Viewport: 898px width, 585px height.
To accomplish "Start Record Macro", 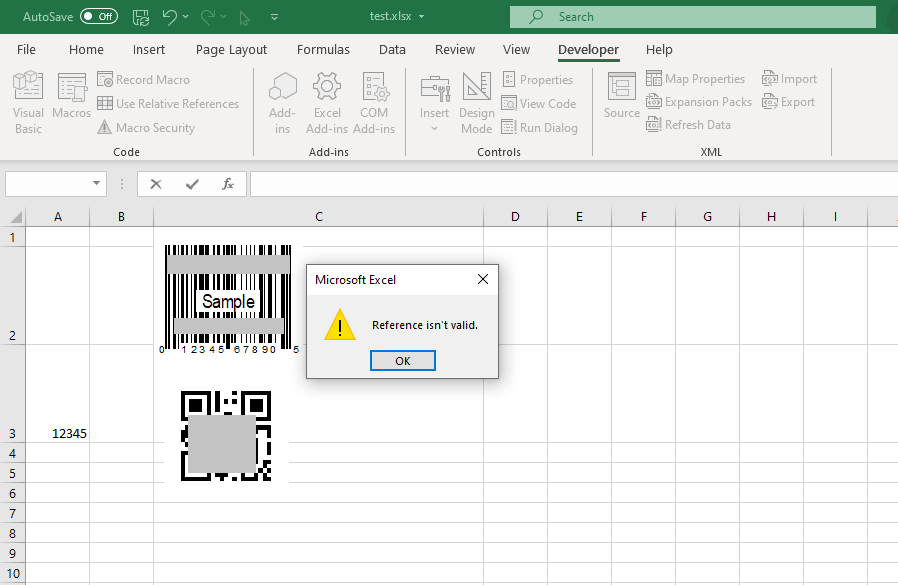I will [x=144, y=80].
